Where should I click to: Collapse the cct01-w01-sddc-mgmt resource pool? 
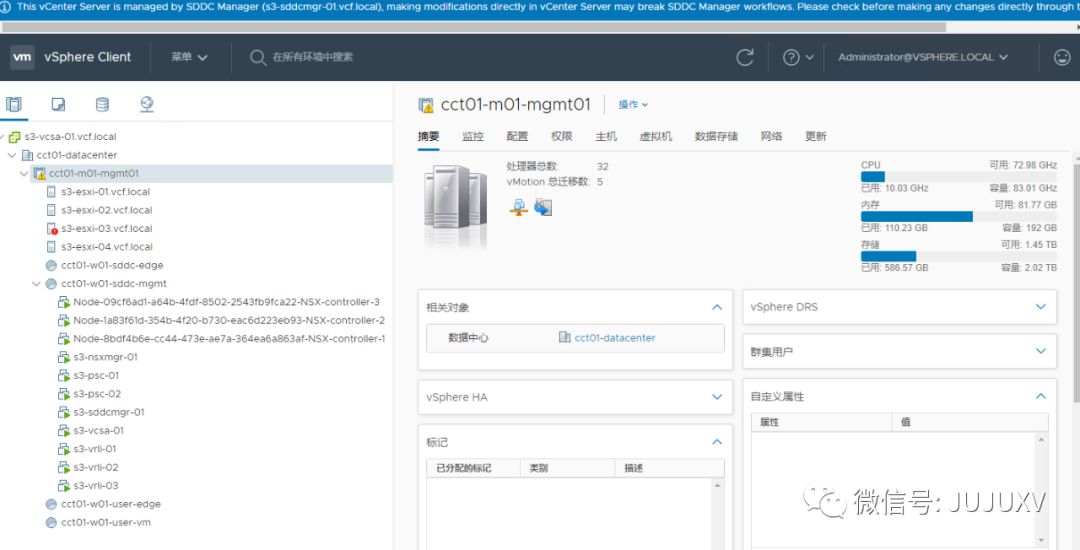pyautogui.click(x=37, y=284)
